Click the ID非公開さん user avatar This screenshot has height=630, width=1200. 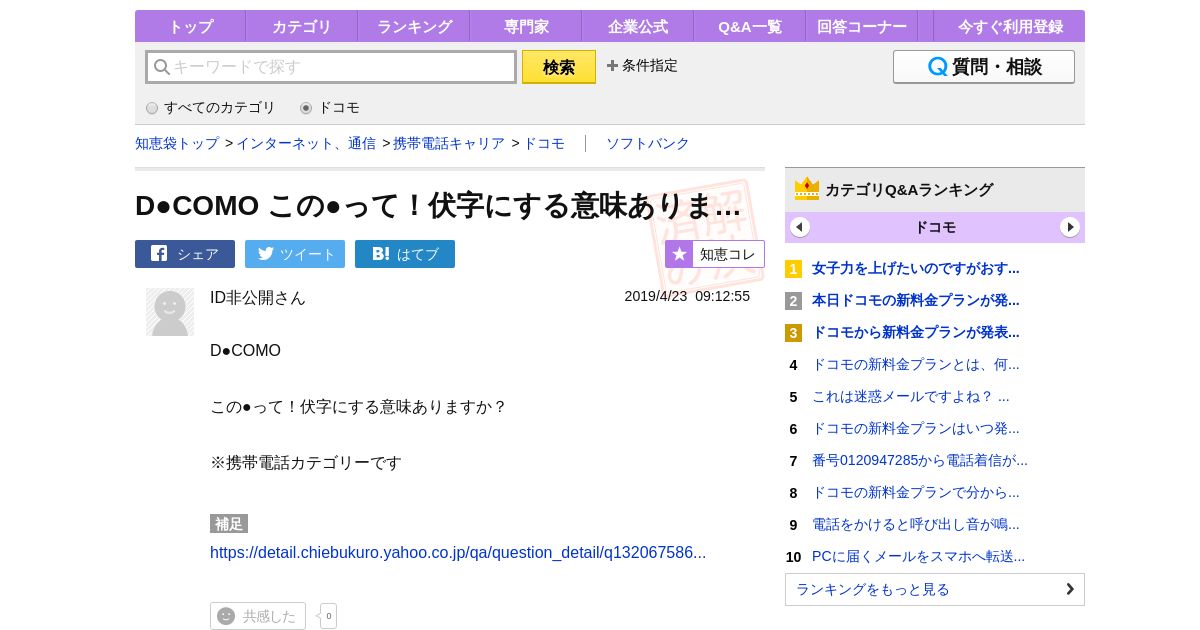coord(170,312)
